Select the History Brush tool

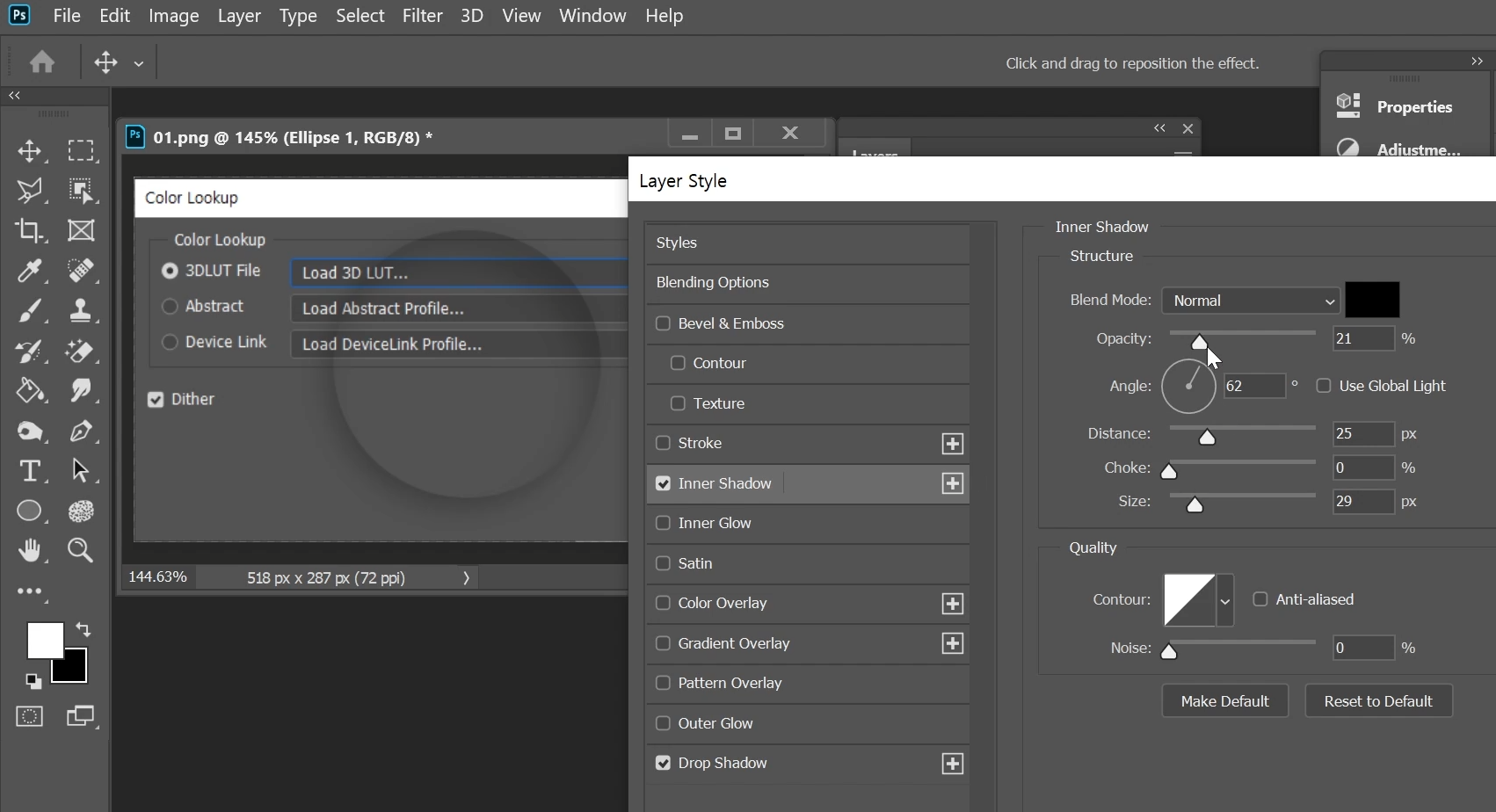(x=30, y=351)
